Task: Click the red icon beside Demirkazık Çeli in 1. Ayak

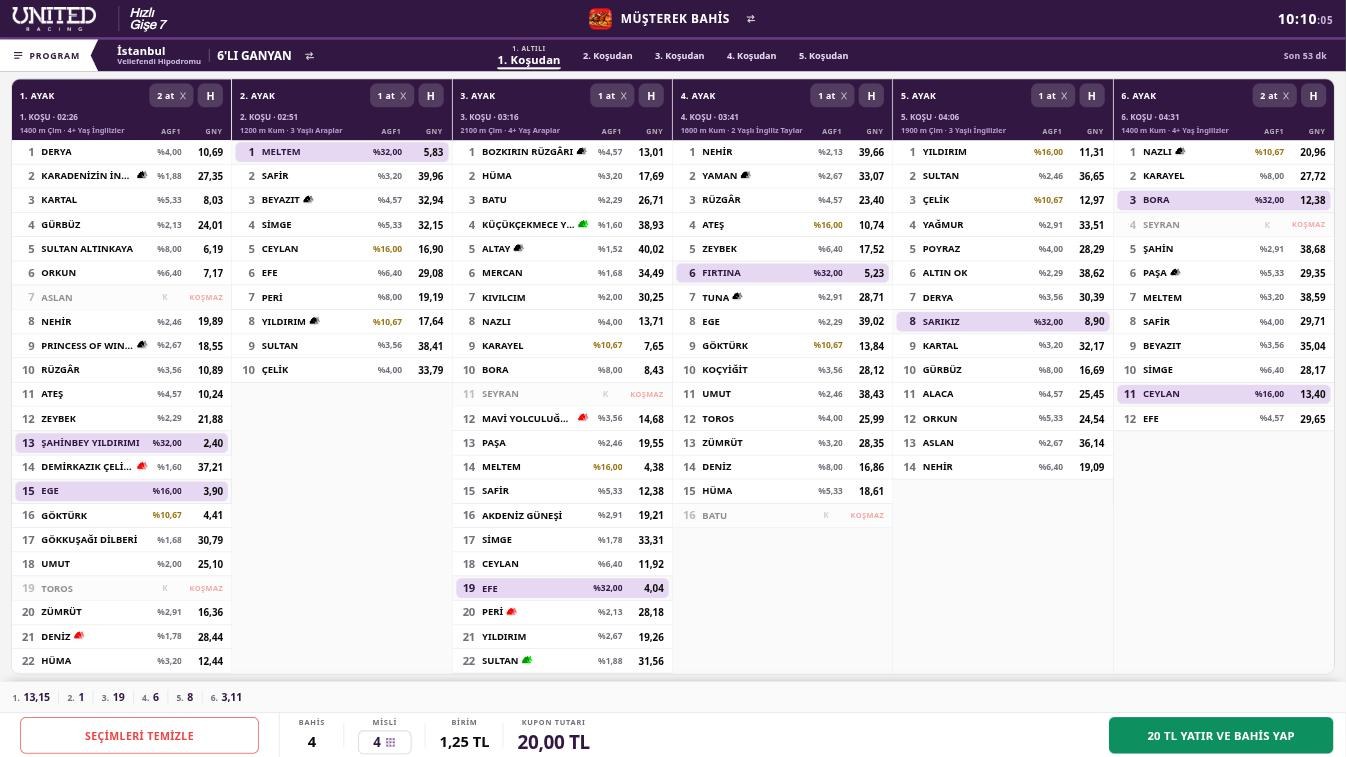Action: (141, 466)
